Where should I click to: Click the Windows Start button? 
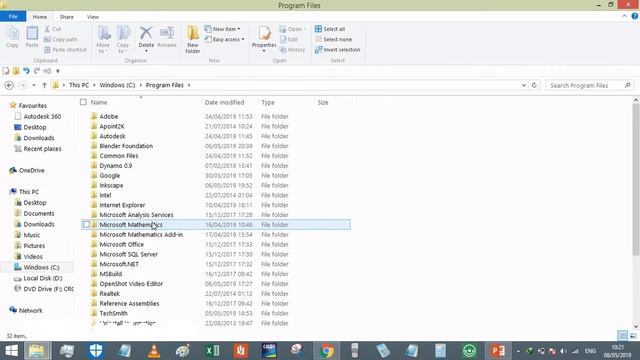click(11, 351)
